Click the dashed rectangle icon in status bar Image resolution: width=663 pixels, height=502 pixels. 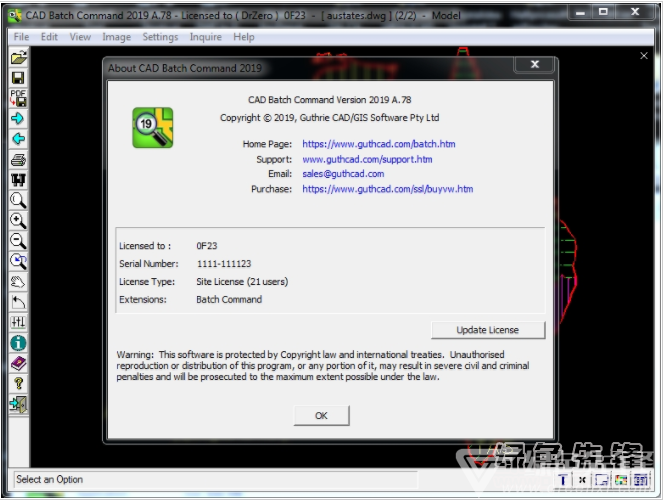click(601, 480)
